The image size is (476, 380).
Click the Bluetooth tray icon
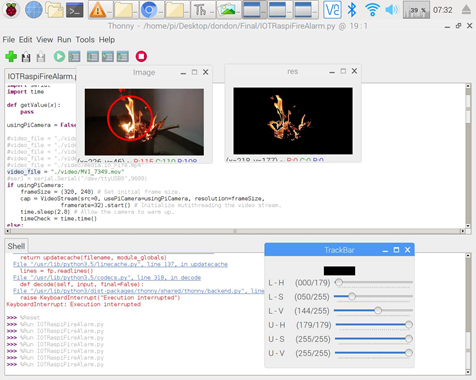tap(352, 10)
